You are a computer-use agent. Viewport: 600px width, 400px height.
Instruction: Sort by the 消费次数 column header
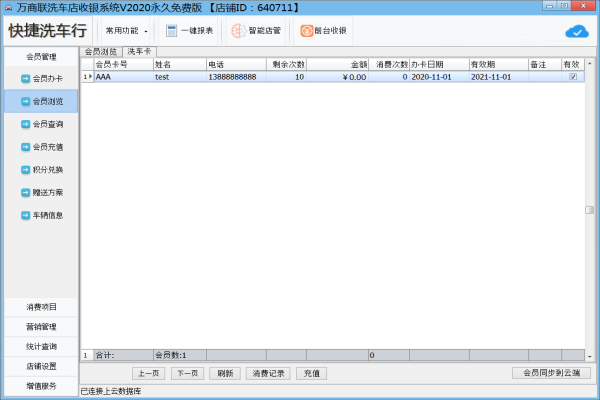tap(389, 65)
